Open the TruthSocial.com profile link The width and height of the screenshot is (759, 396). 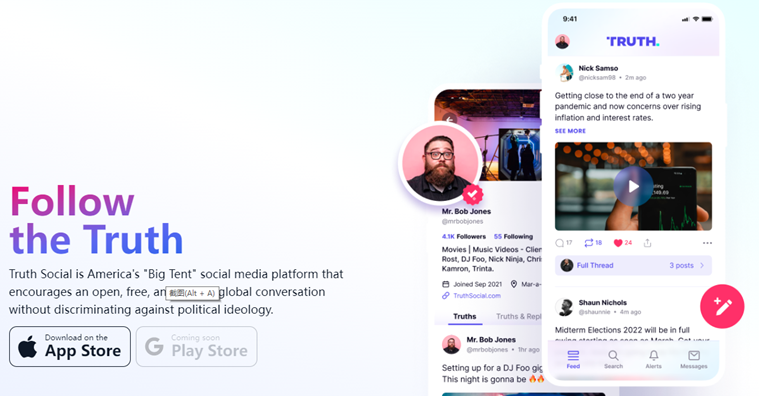point(477,296)
